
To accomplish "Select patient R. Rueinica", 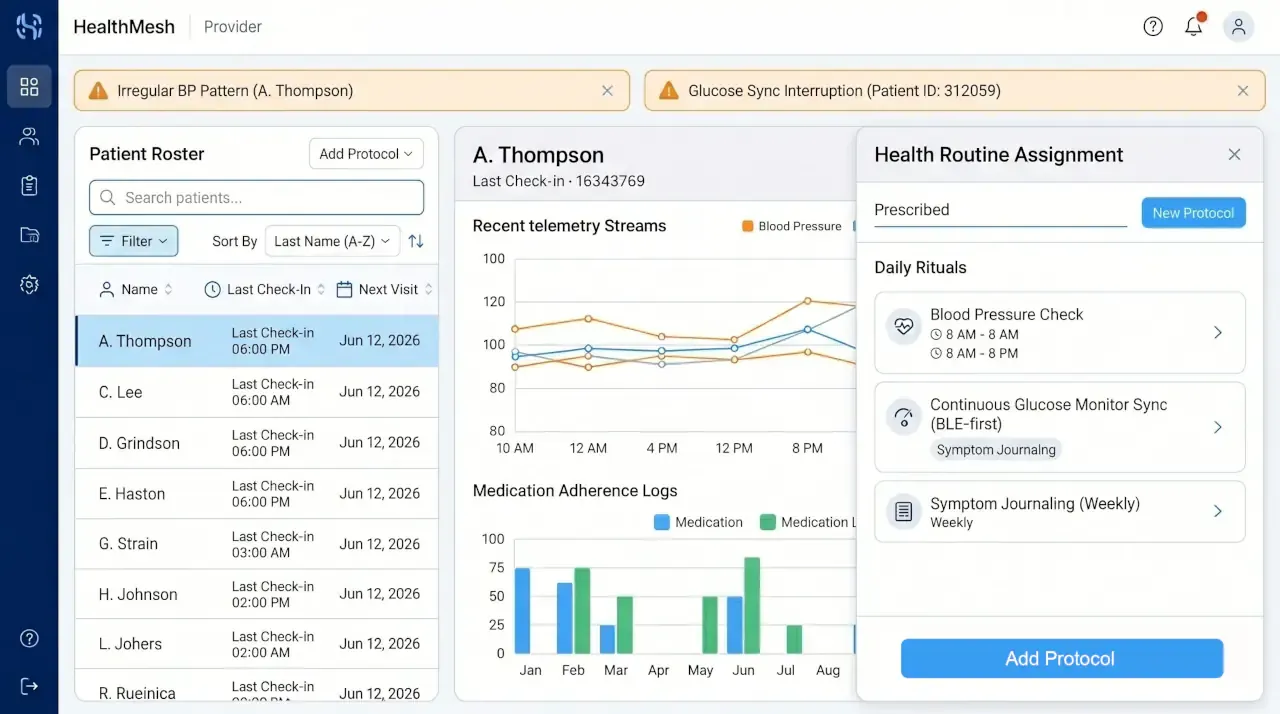I will click(256, 687).
